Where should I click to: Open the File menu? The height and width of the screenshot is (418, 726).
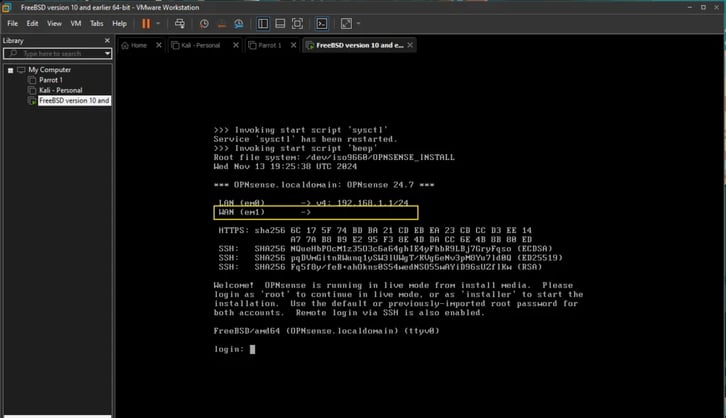pyautogui.click(x=13, y=24)
